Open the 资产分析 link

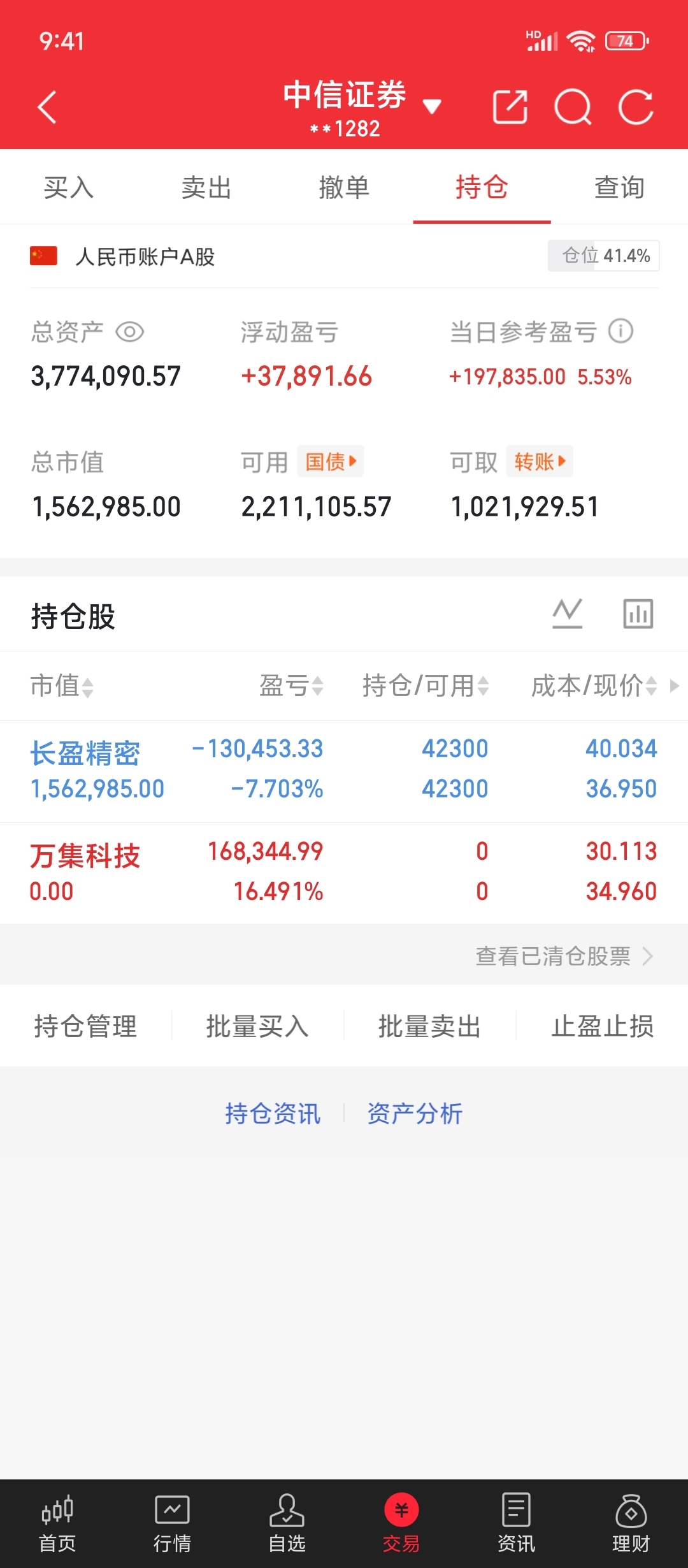[415, 1114]
